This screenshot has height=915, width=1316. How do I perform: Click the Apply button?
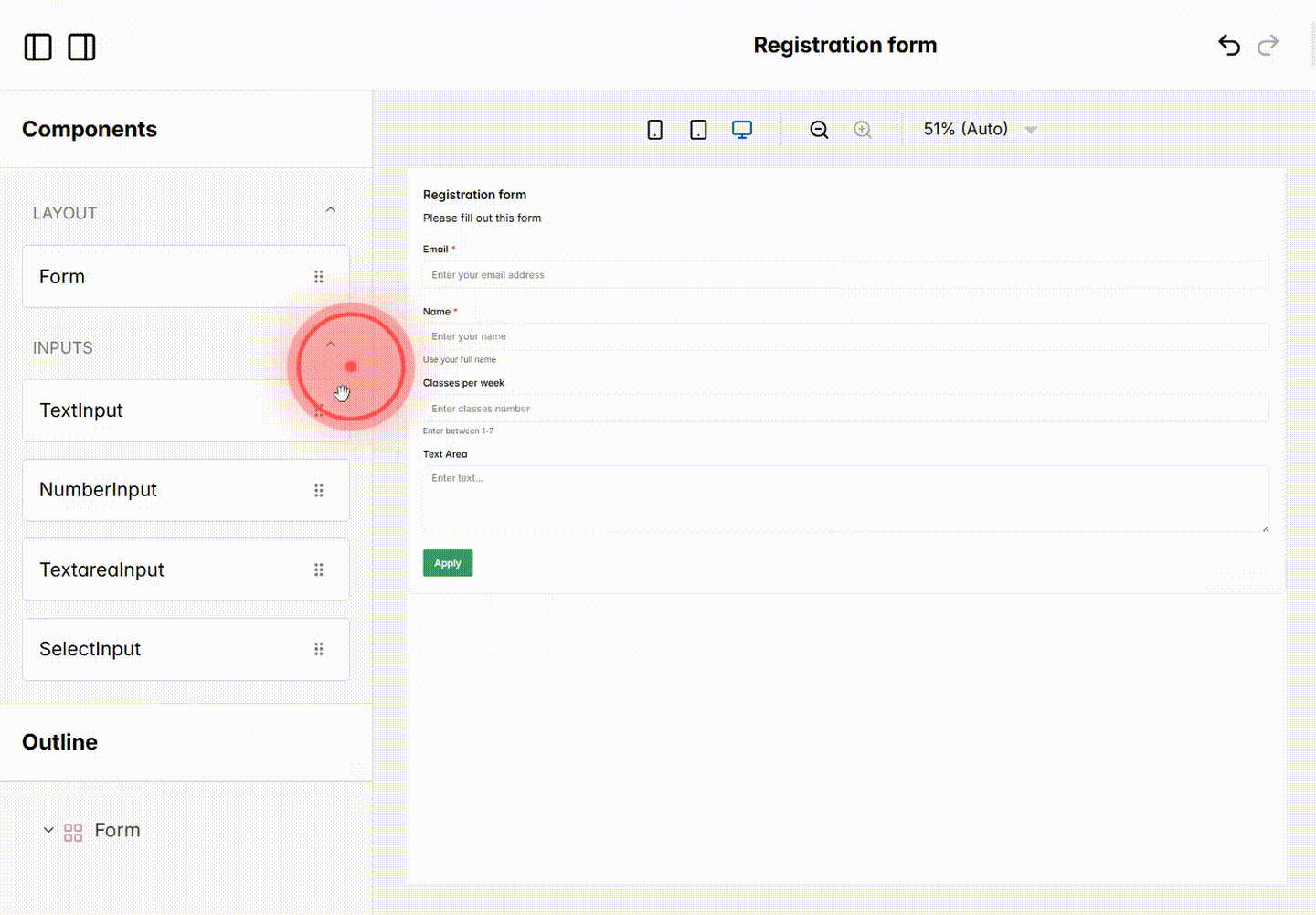pos(447,562)
